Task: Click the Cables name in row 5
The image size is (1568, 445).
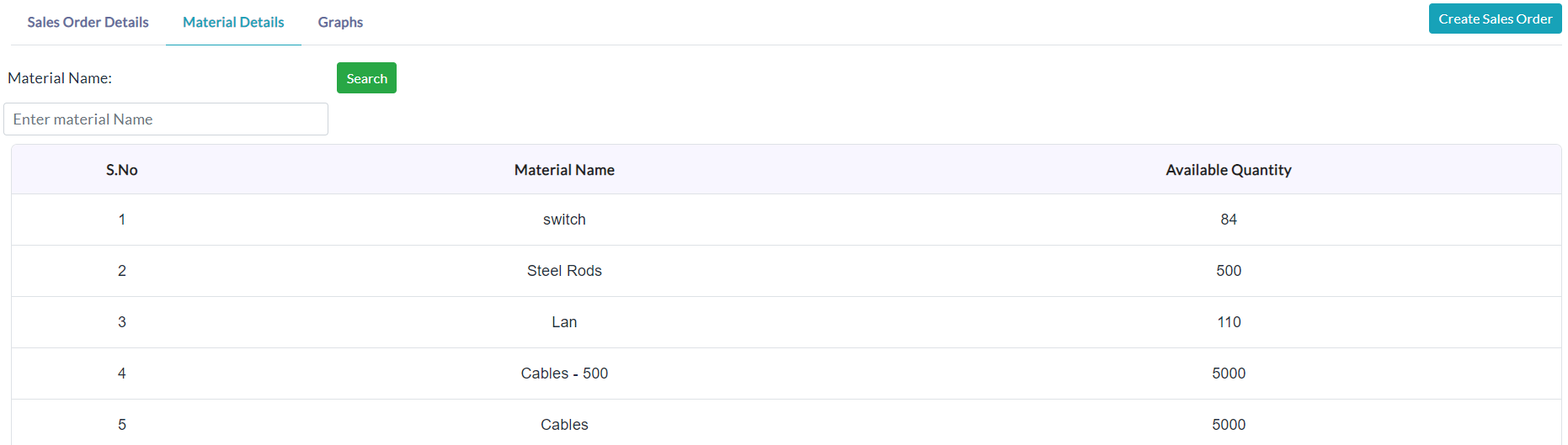Action: [564, 425]
